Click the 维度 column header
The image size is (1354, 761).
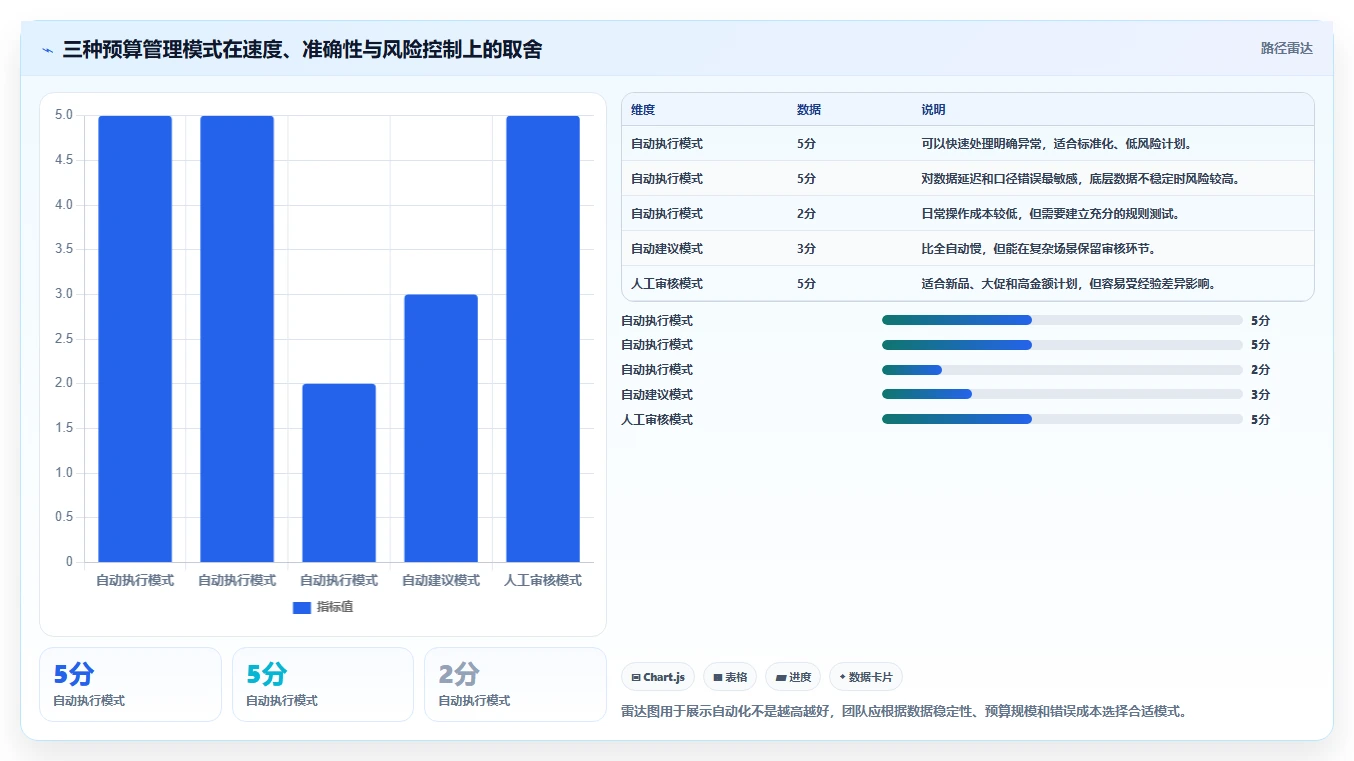(x=643, y=110)
